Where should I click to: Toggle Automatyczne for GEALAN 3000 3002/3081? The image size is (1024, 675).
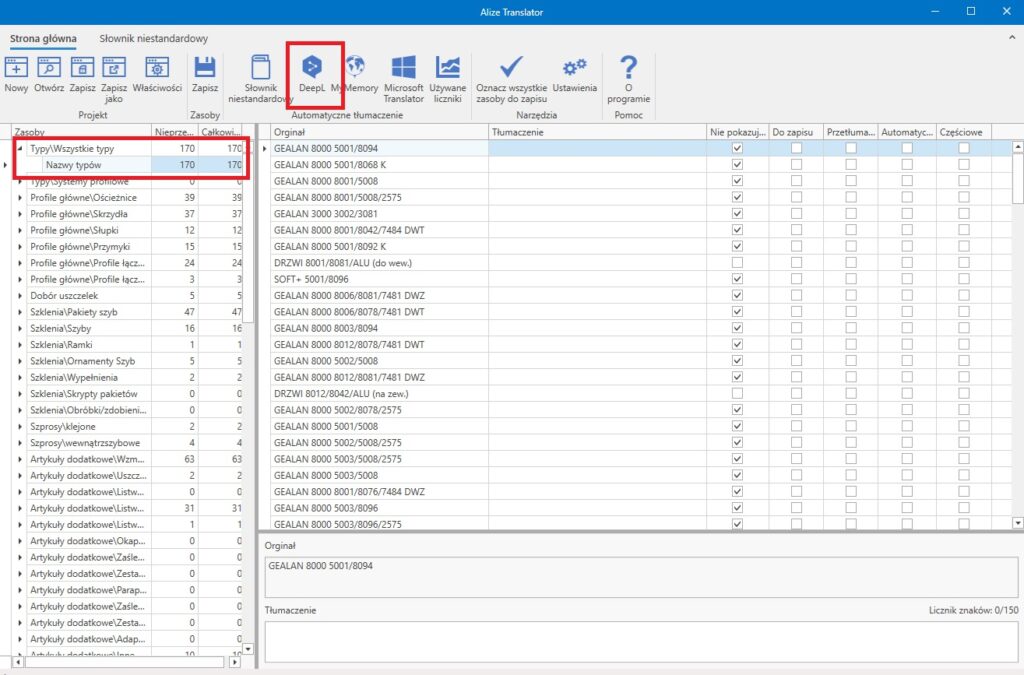[x=907, y=213]
